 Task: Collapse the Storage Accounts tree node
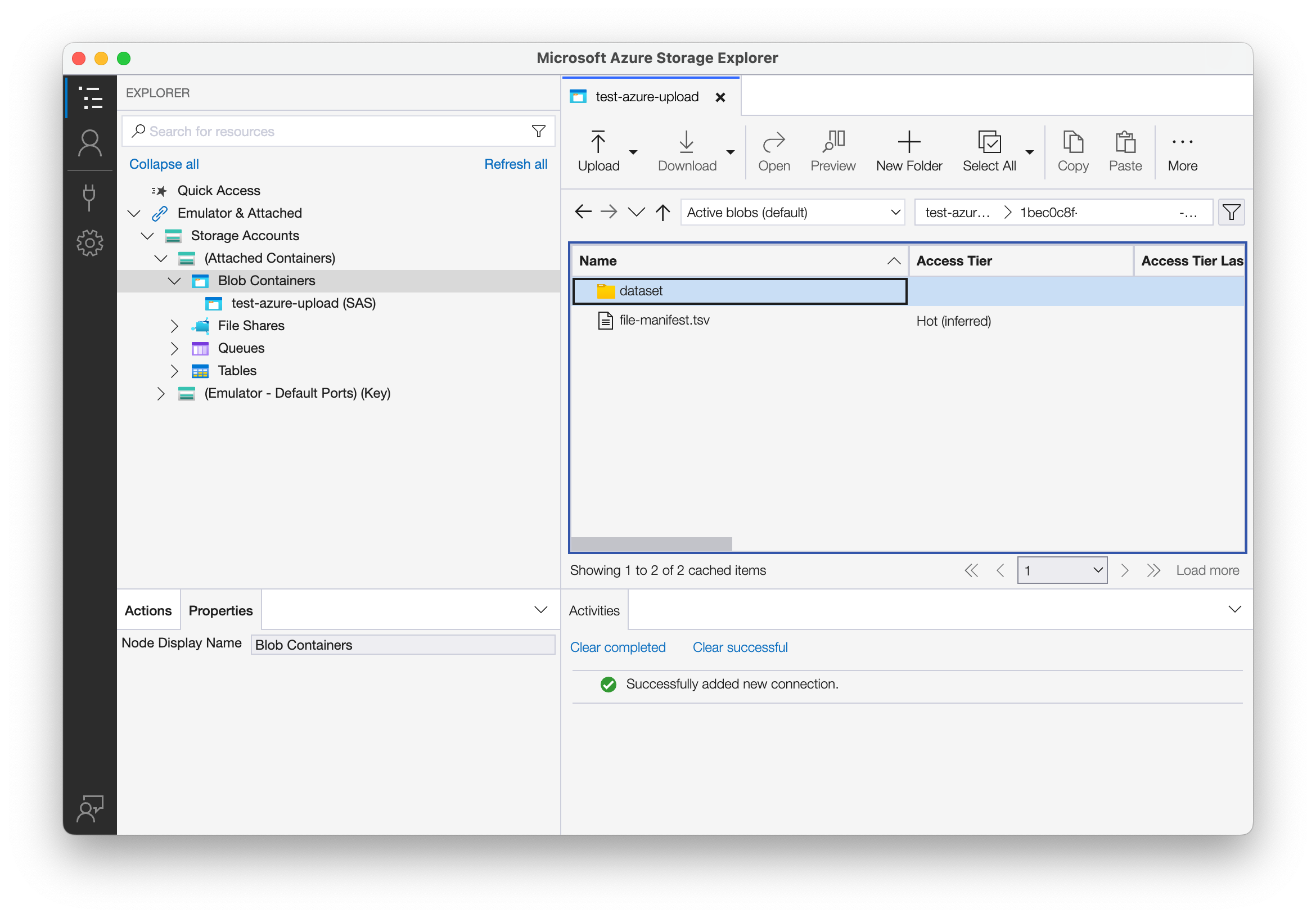tap(147, 236)
